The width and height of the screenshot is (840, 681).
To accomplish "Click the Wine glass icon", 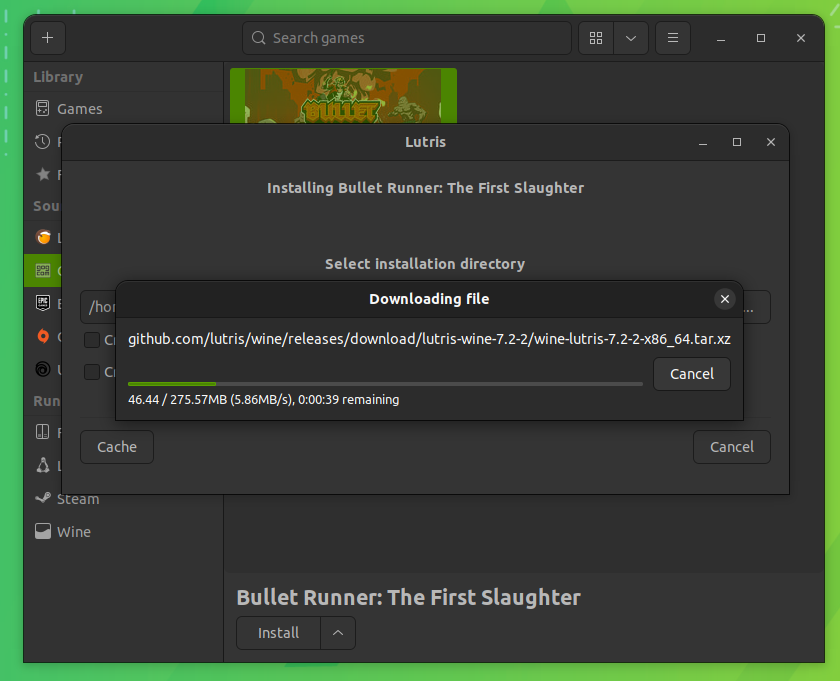I will [43, 531].
